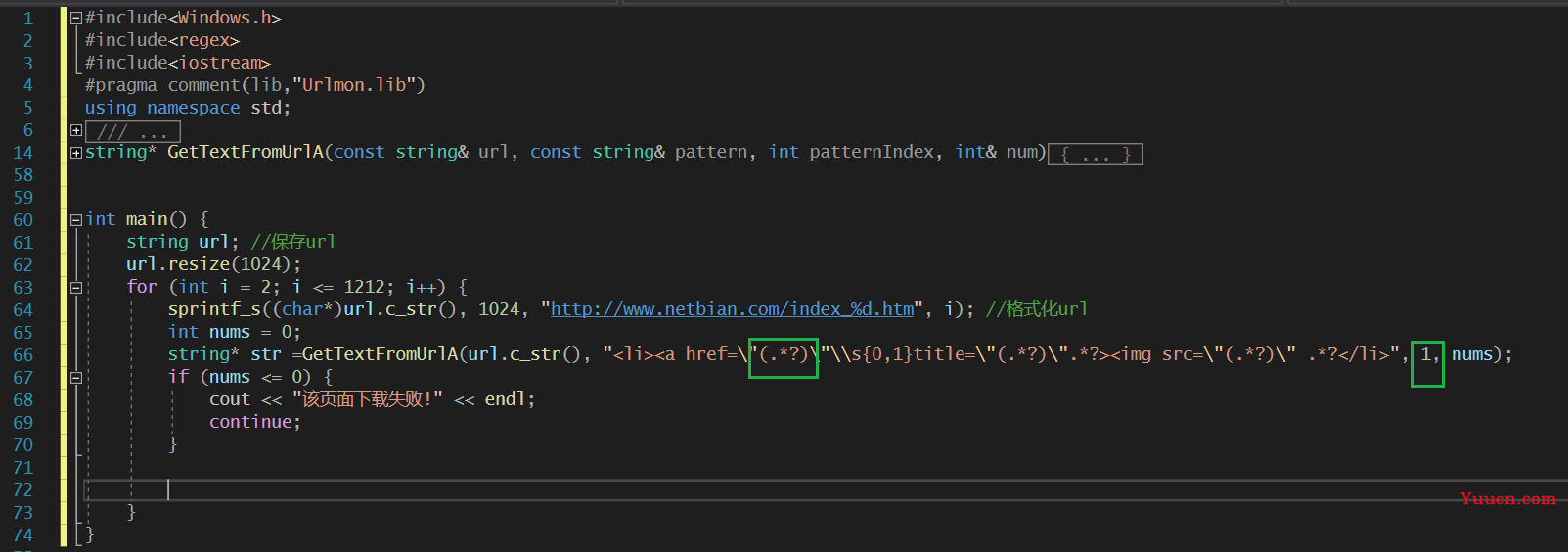Viewport: 1568px width, 552px height.
Task: Collapse the if (nums <= 0) block
Action: pyautogui.click(x=76, y=378)
